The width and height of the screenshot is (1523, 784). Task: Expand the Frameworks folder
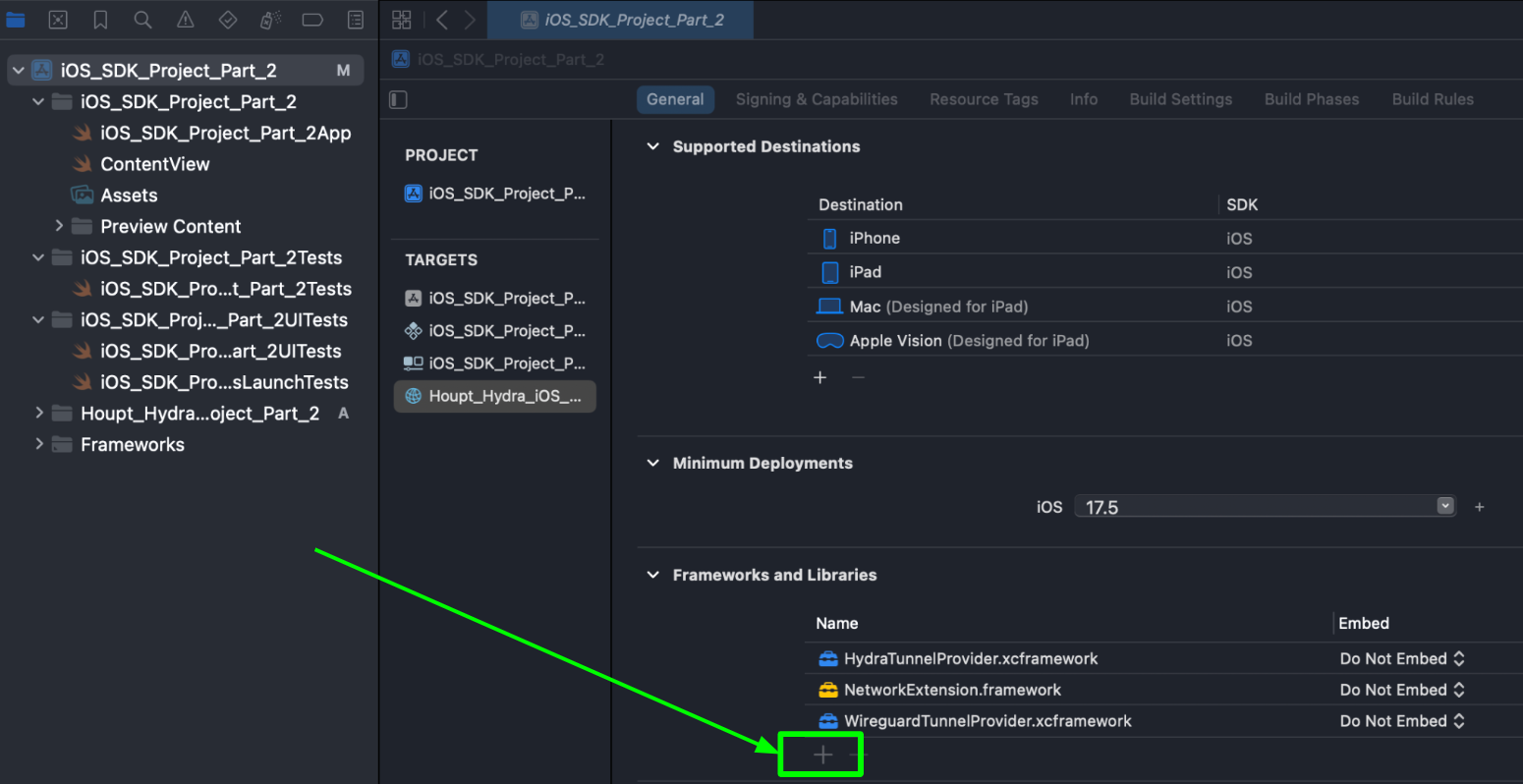pyautogui.click(x=38, y=444)
